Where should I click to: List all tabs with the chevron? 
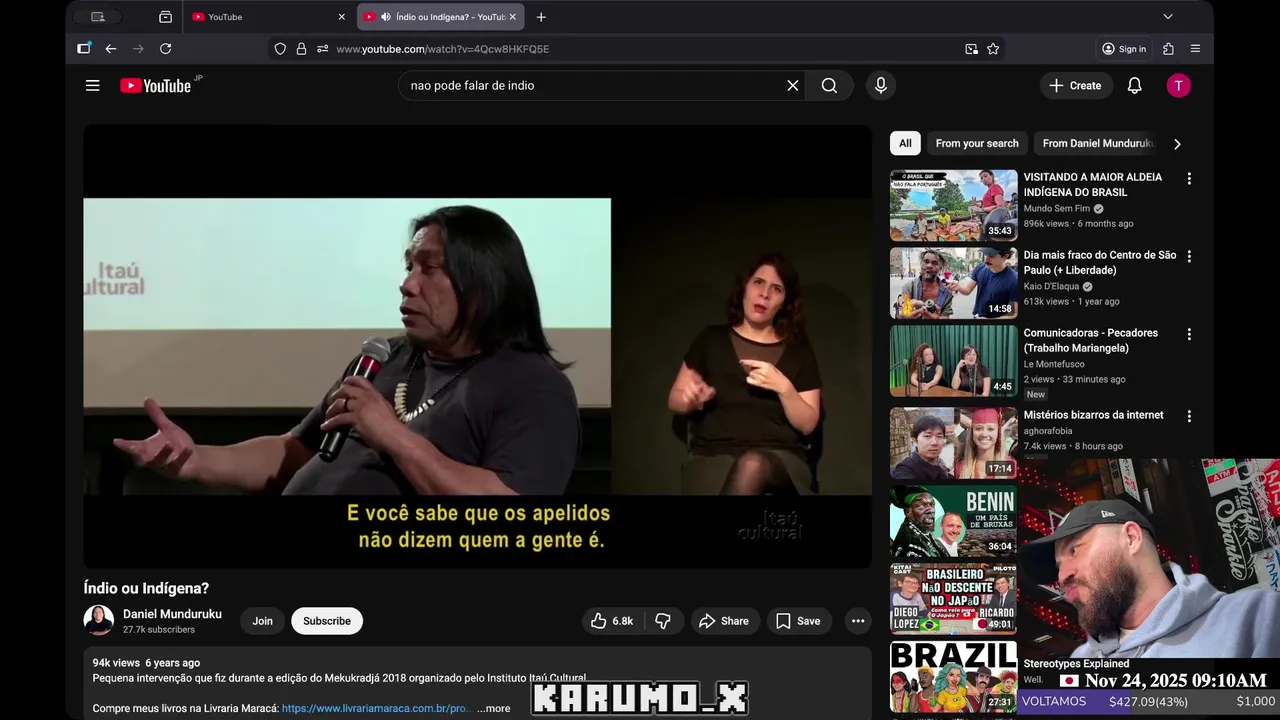click(1167, 17)
